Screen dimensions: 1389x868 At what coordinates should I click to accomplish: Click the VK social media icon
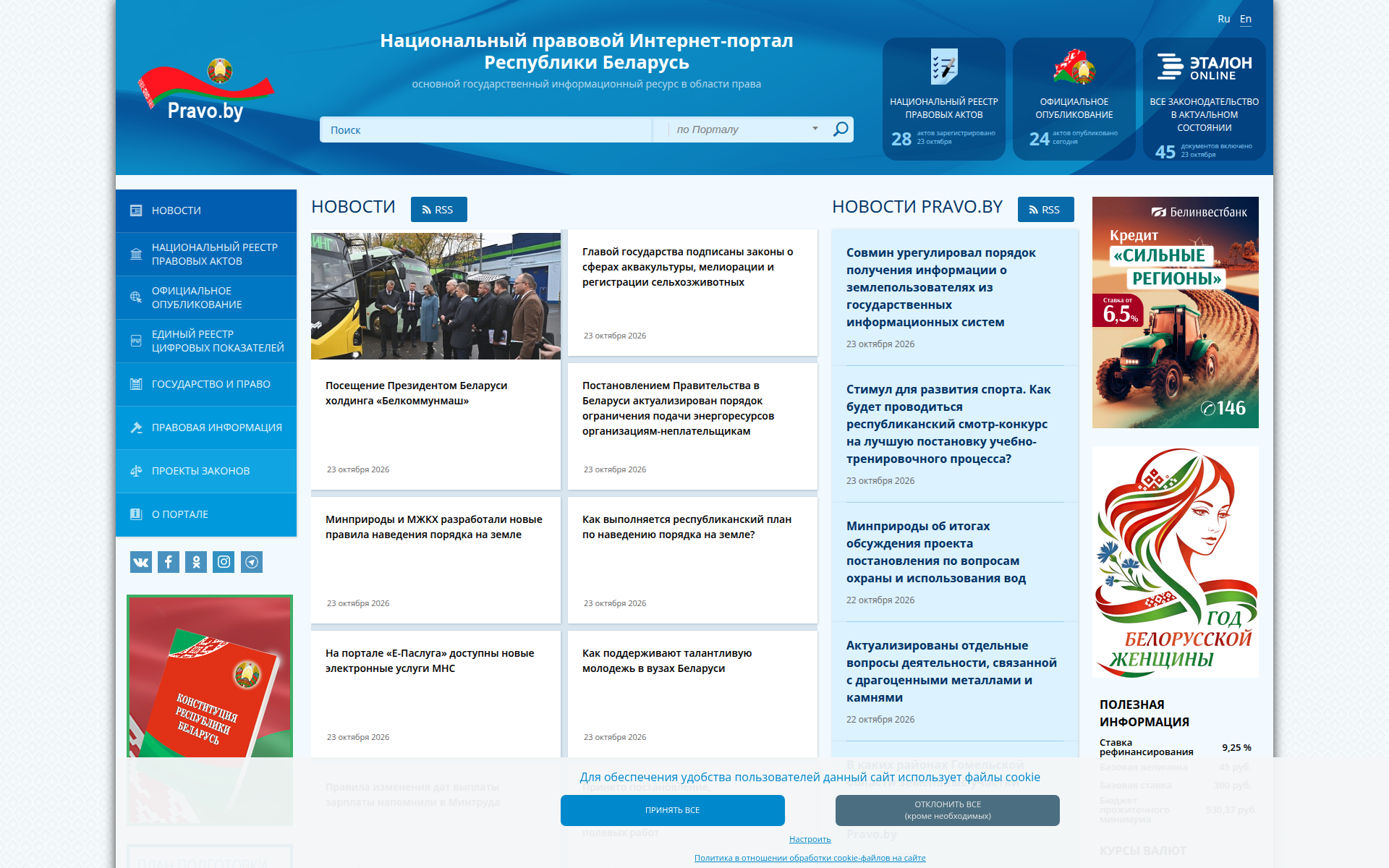tap(141, 562)
